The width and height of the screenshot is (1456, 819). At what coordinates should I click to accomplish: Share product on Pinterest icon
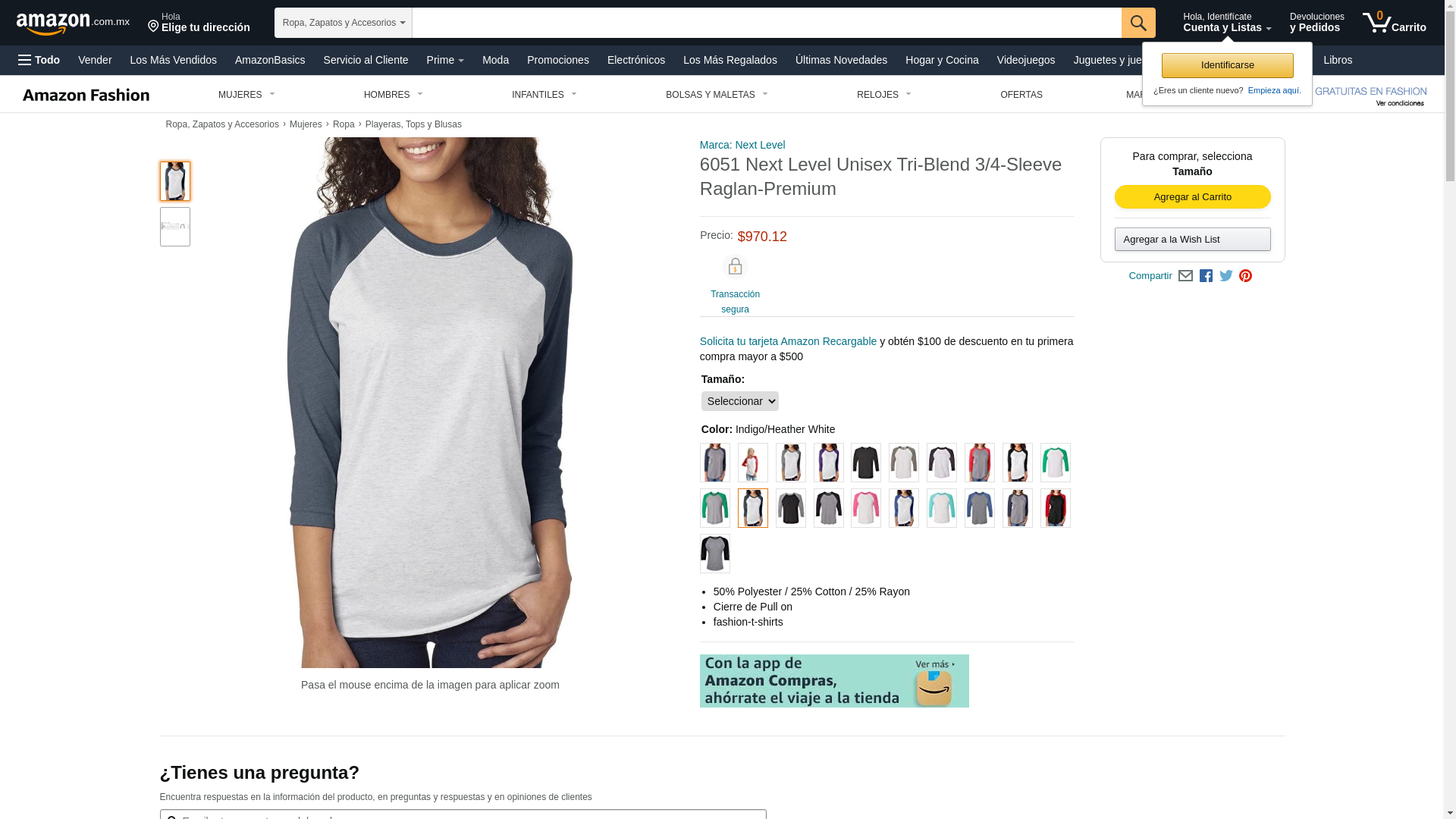(1245, 276)
